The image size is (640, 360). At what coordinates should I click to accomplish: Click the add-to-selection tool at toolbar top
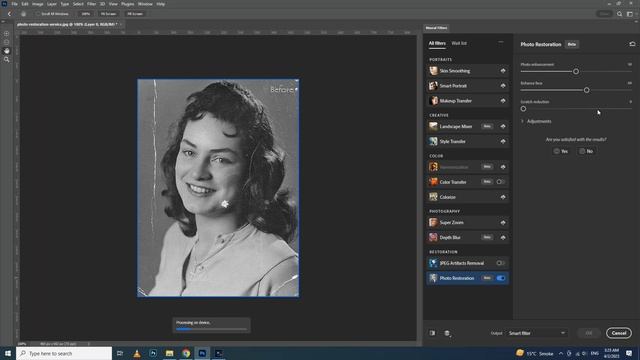pos(7,34)
